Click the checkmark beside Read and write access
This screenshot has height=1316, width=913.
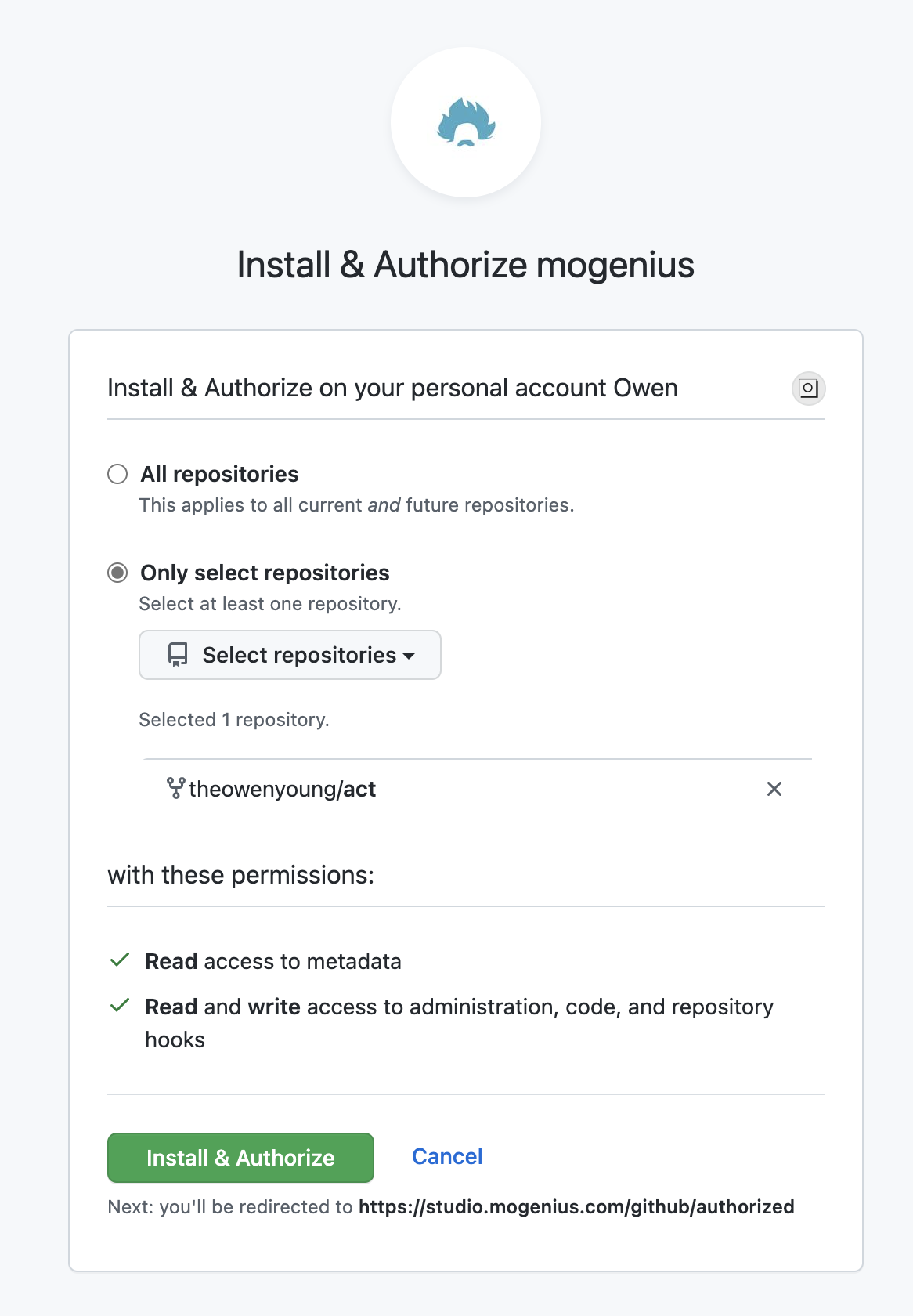(120, 1006)
